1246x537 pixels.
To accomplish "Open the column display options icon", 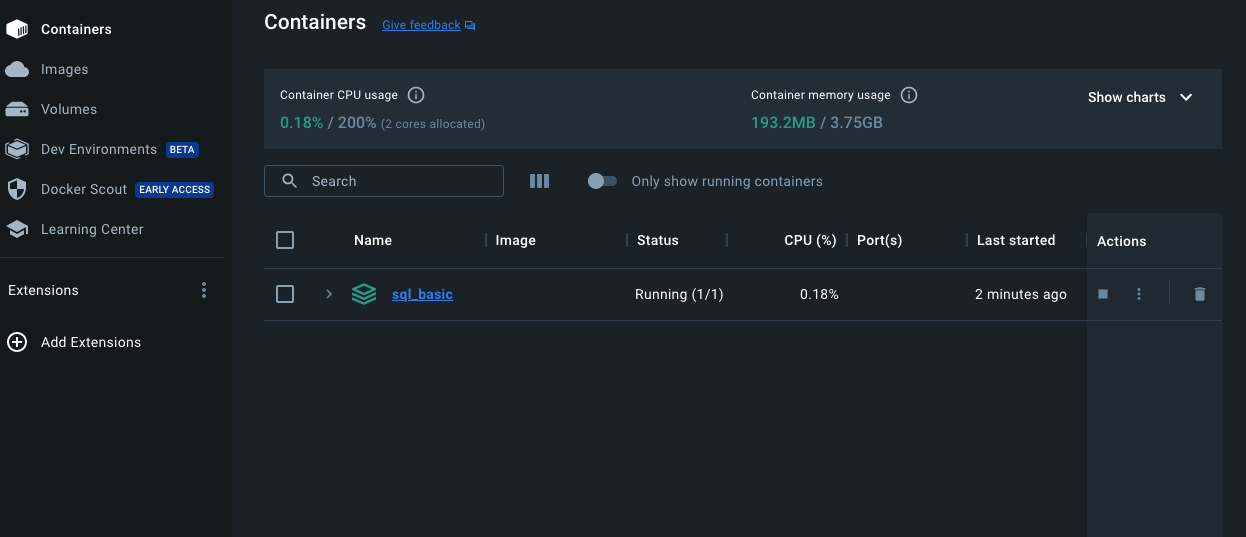I will [540, 181].
